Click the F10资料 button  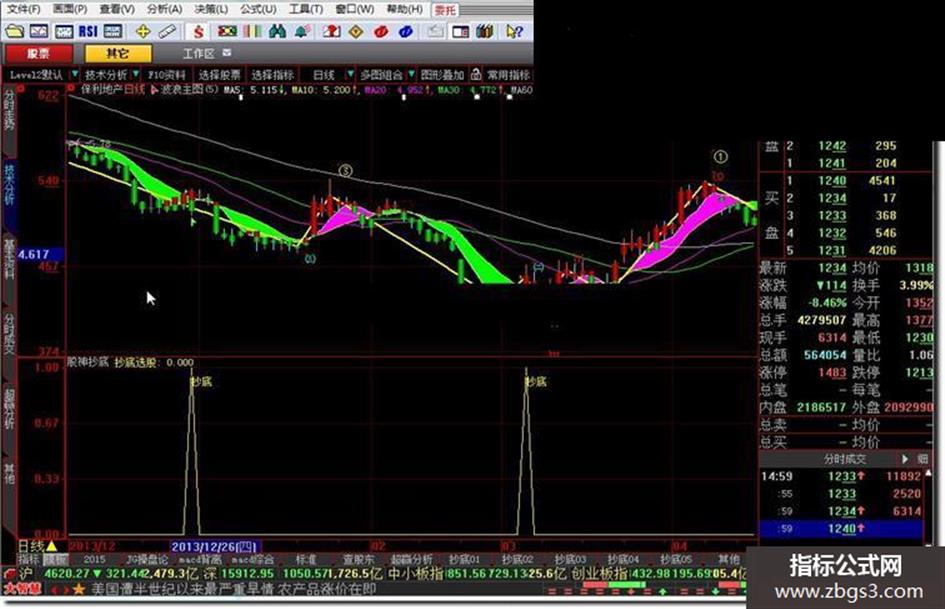coord(167,75)
